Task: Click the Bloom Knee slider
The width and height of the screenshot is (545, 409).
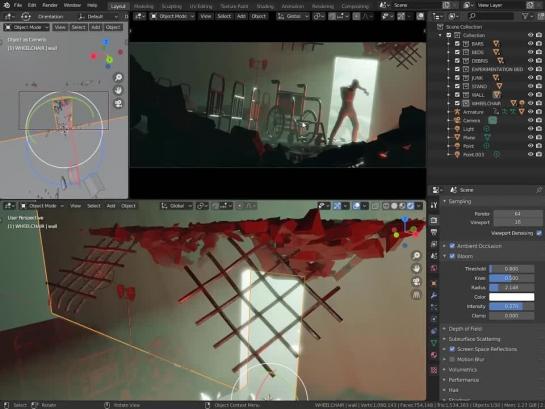Action: click(x=511, y=278)
